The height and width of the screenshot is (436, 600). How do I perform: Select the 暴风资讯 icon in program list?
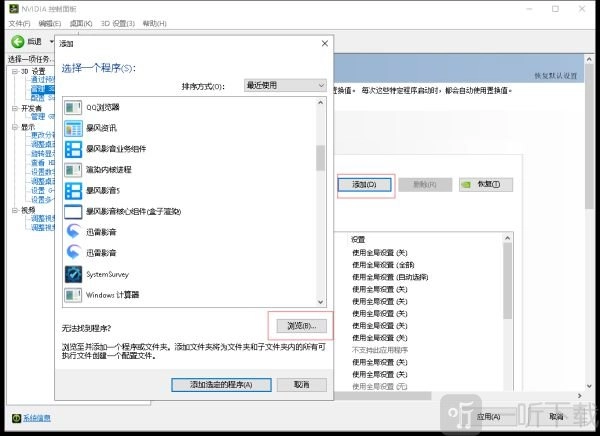point(72,128)
